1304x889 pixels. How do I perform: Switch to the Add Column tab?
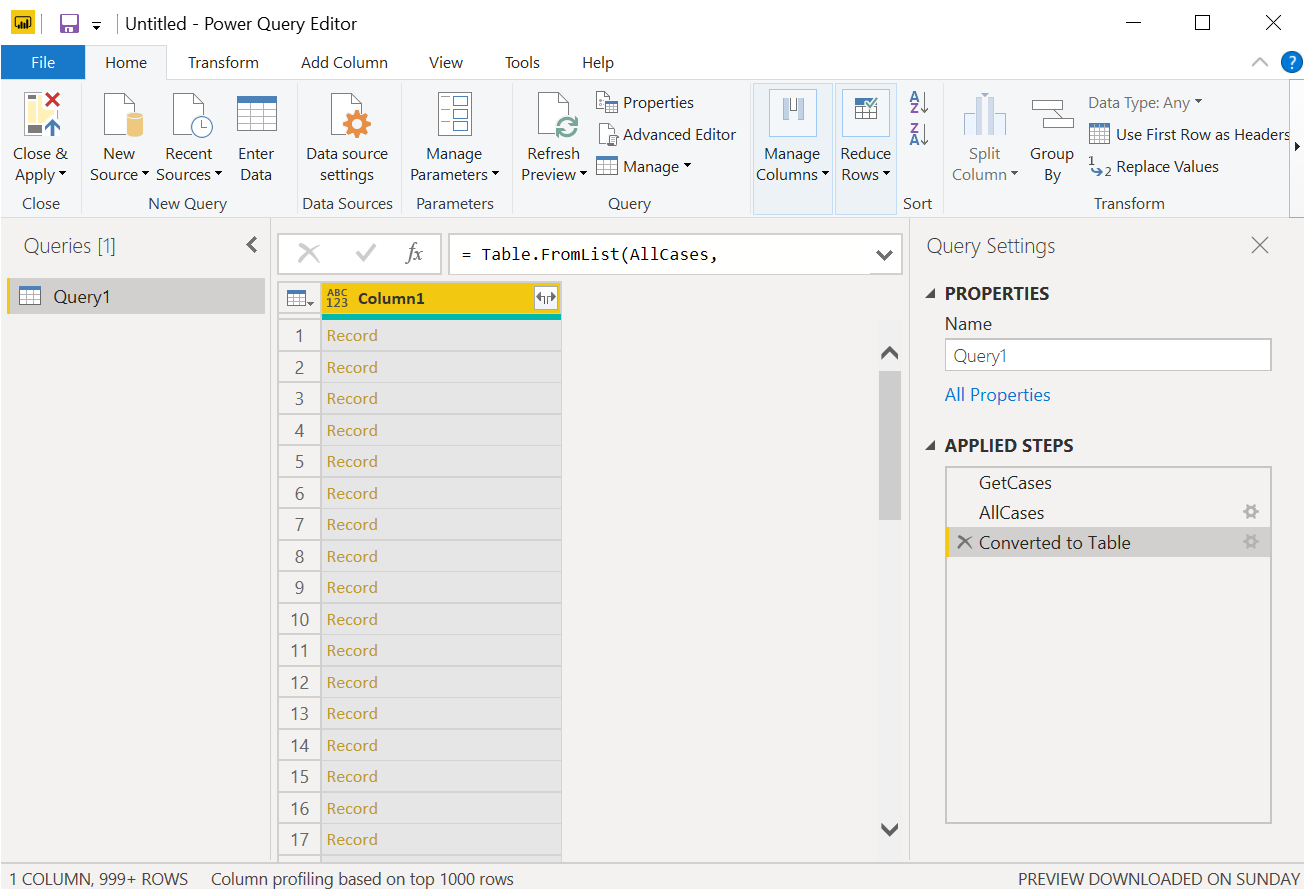344,62
